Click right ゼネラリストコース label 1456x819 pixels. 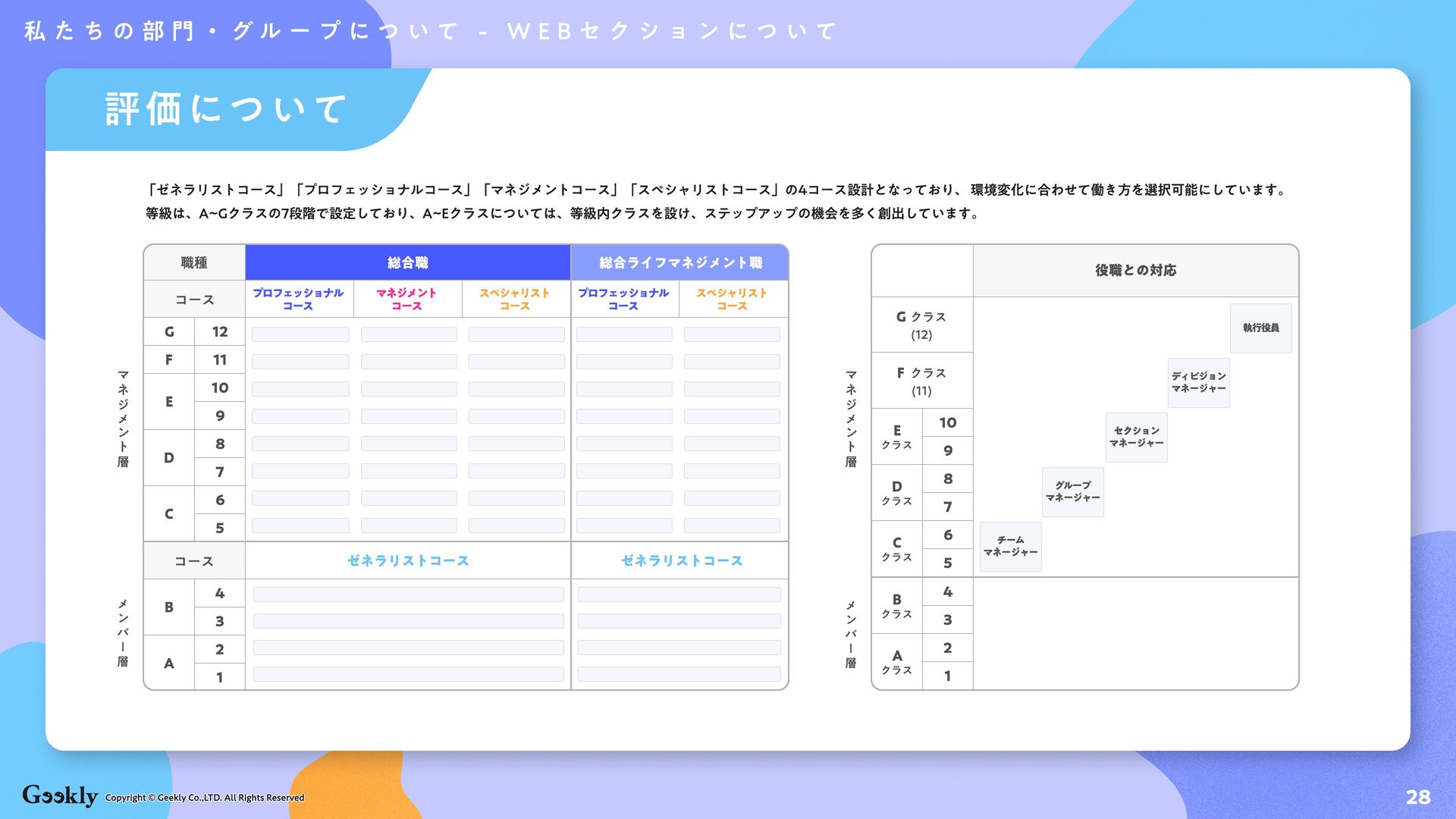[x=681, y=560]
